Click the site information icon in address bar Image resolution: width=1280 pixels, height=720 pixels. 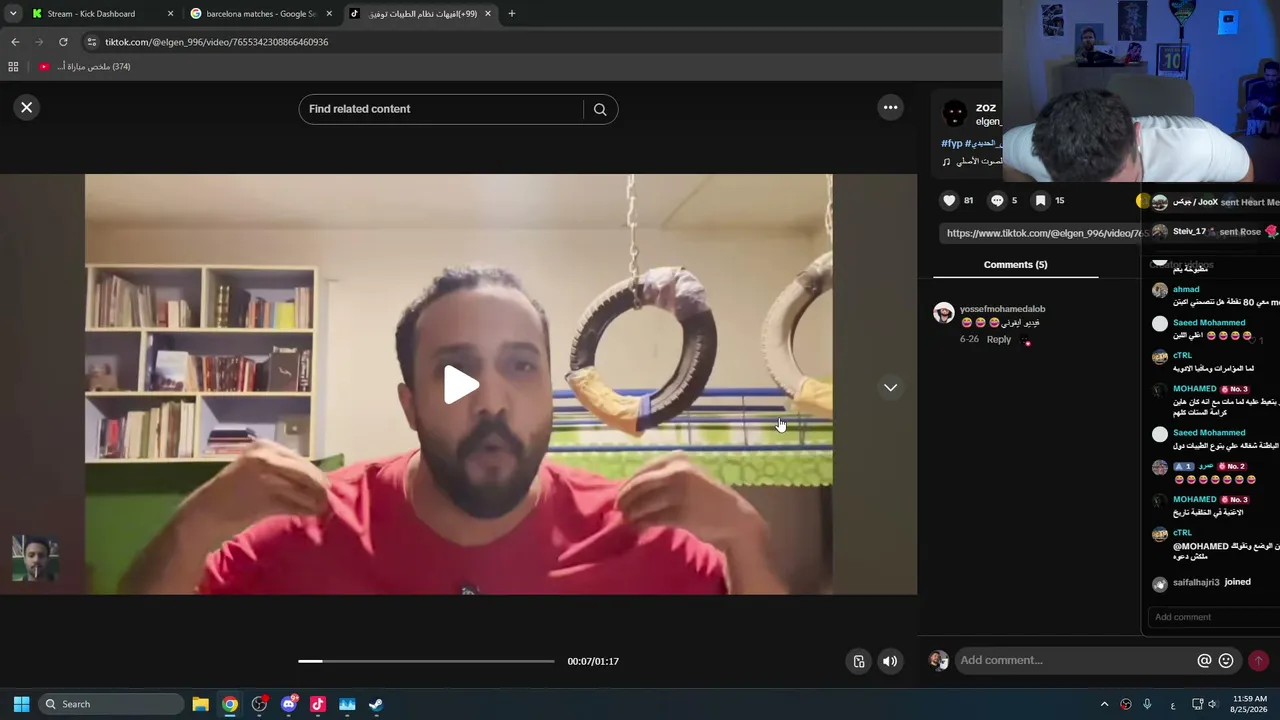coord(92,42)
